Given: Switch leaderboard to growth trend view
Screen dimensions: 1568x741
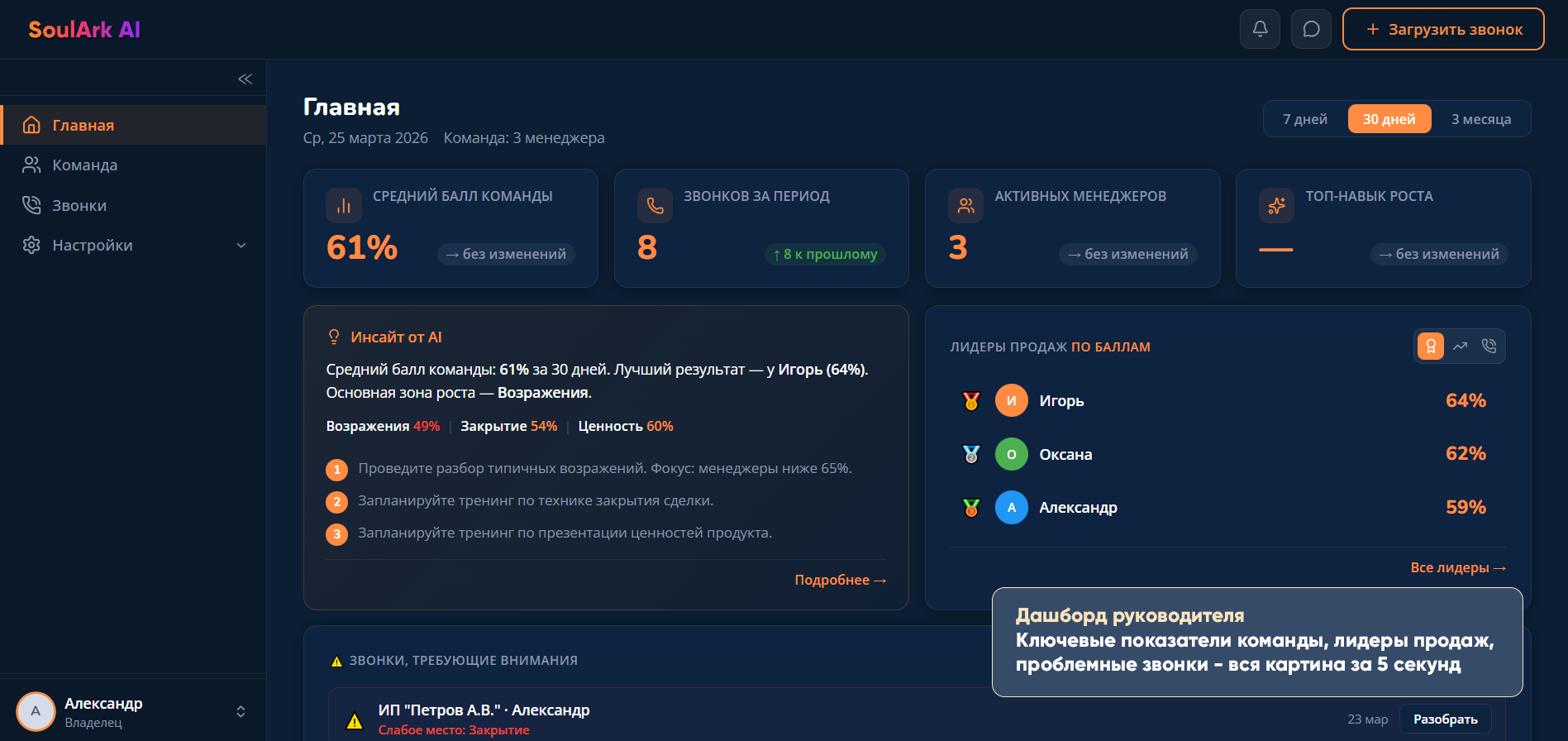Looking at the screenshot, I should pyautogui.click(x=1461, y=346).
